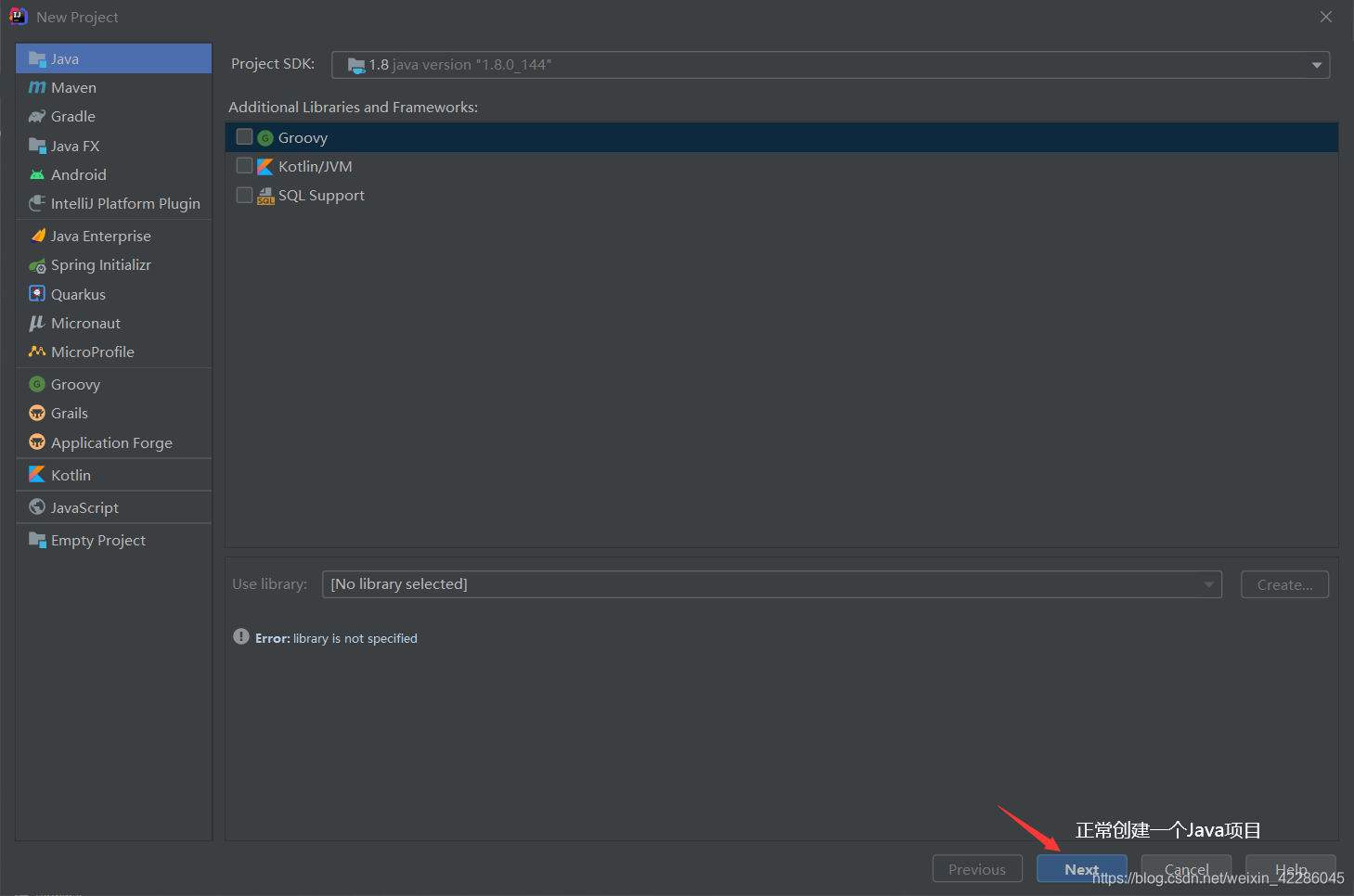Select Gradle project type
This screenshot has width=1354, height=896.
click(113, 116)
